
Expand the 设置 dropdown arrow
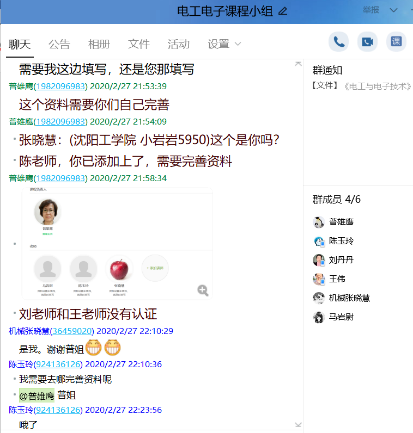[x=238, y=44]
